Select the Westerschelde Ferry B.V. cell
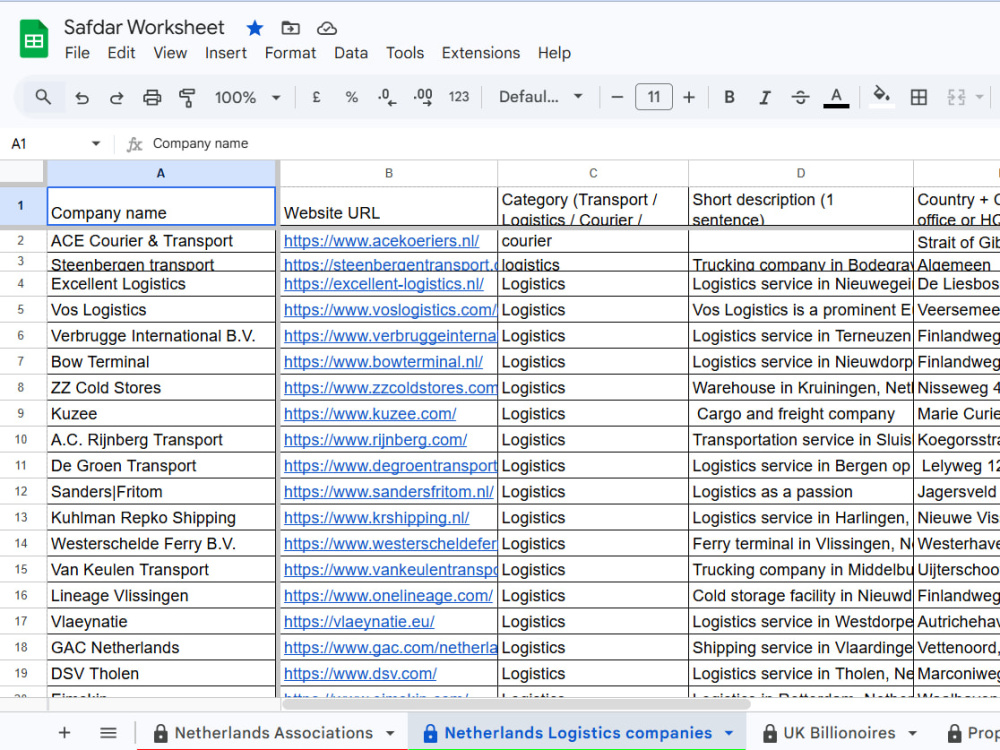1000x750 pixels. (x=161, y=544)
